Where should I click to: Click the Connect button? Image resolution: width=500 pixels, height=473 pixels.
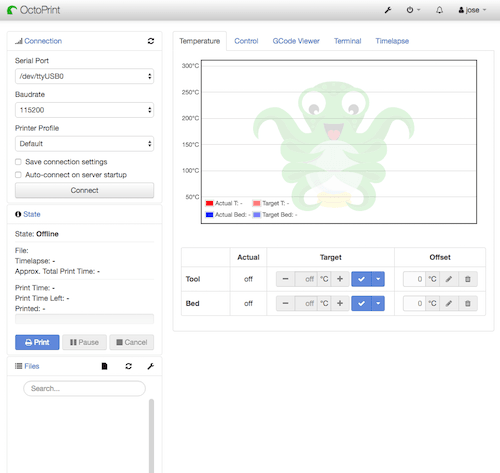click(84, 190)
